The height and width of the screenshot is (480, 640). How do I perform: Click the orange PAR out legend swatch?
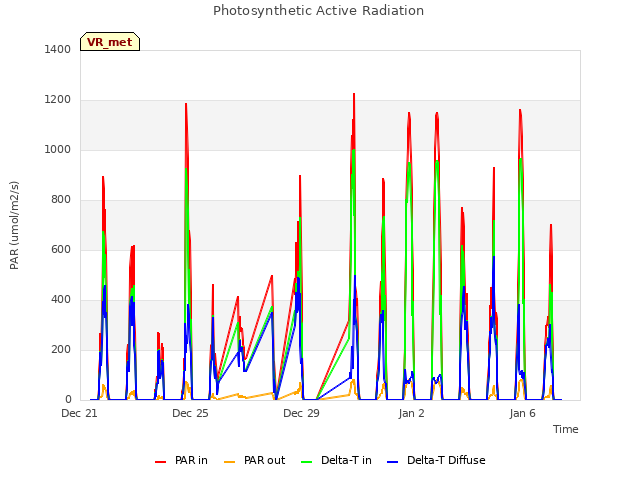tap(229, 462)
